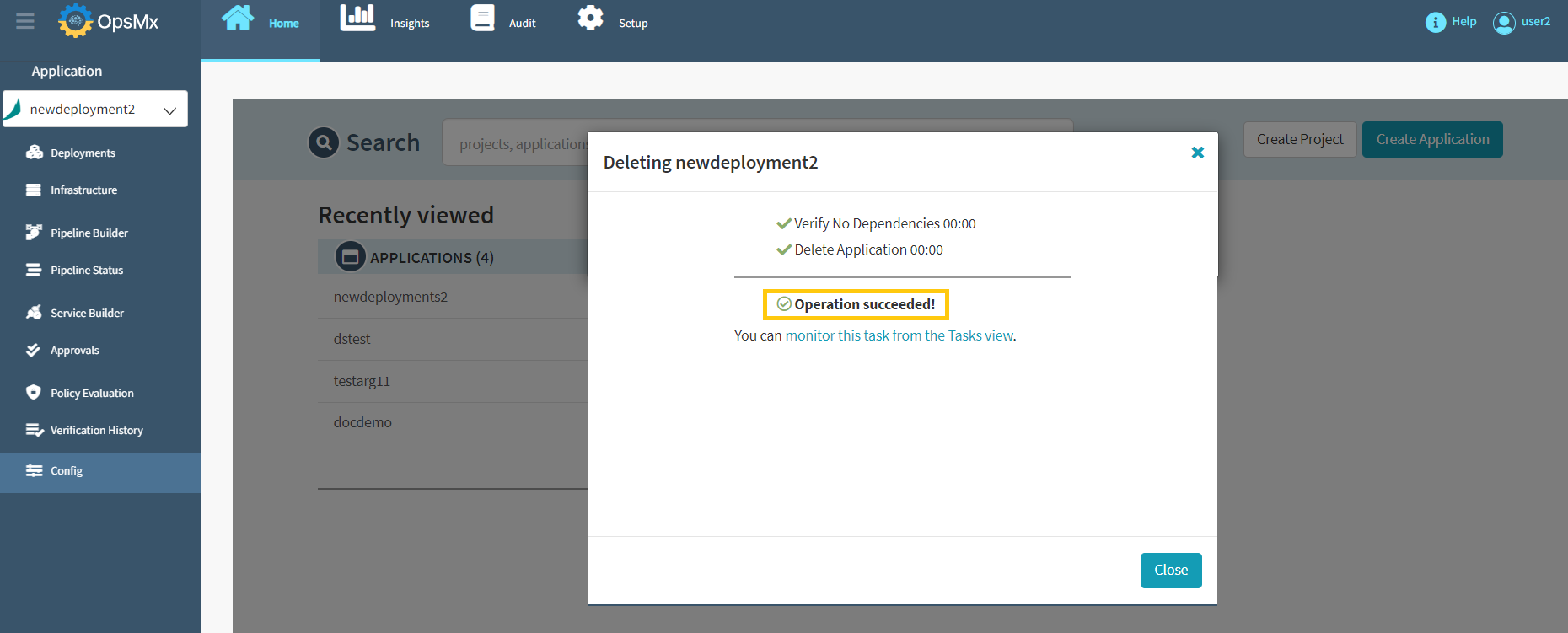Dismiss the dialog with the X icon
Image resolution: width=1568 pixels, height=633 pixels.
(1197, 153)
